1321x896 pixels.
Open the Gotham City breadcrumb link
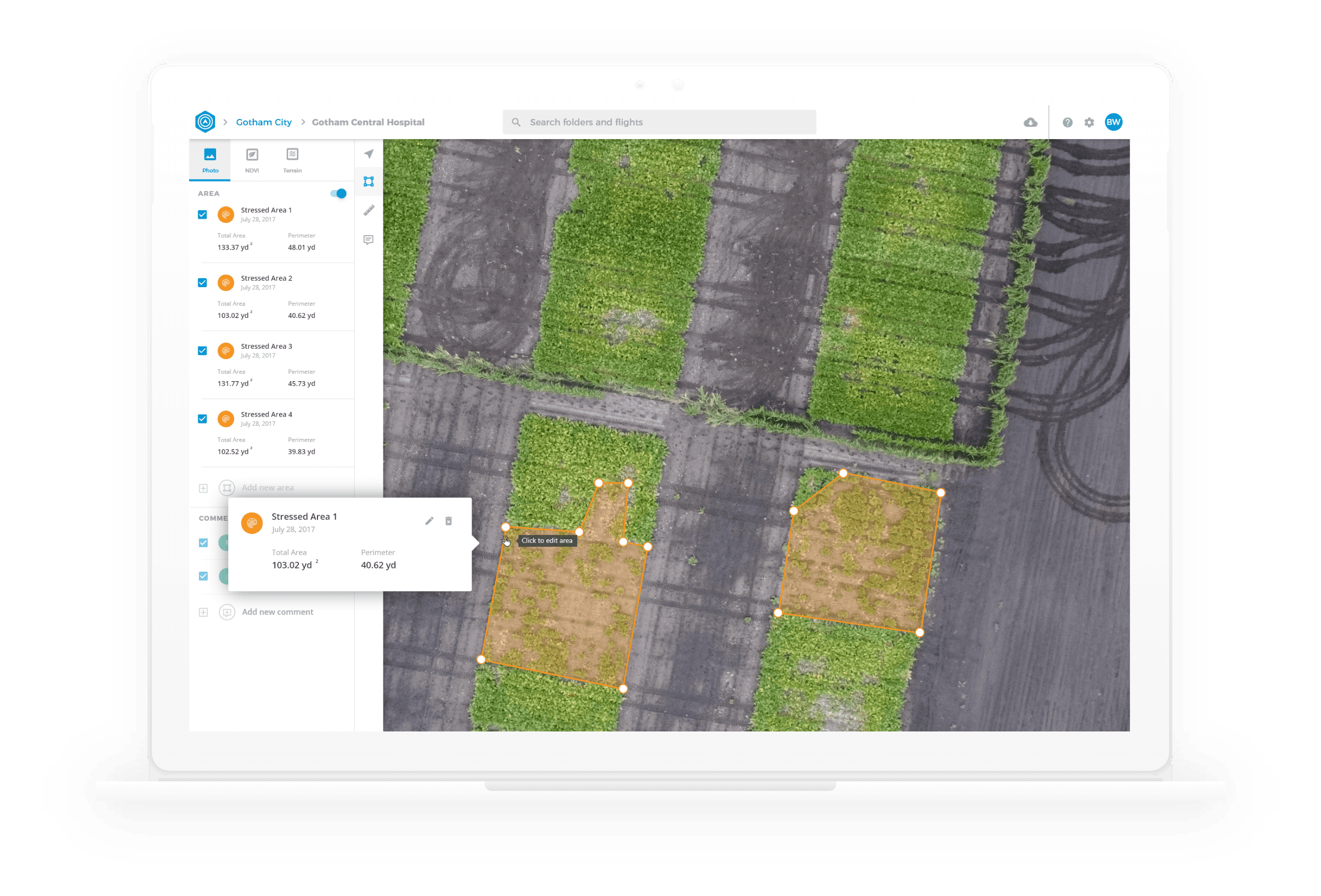(264, 122)
